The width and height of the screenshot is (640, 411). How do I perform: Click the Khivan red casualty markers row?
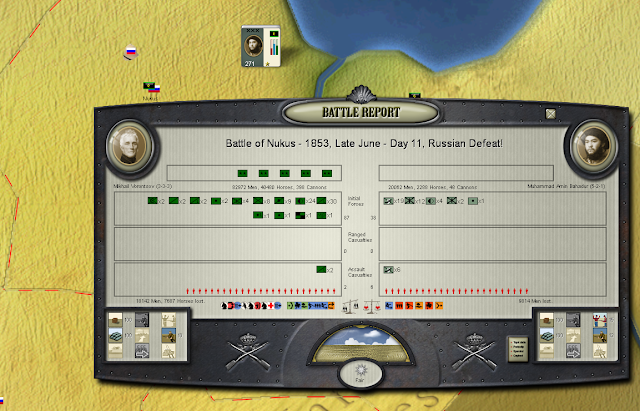tap(457, 291)
